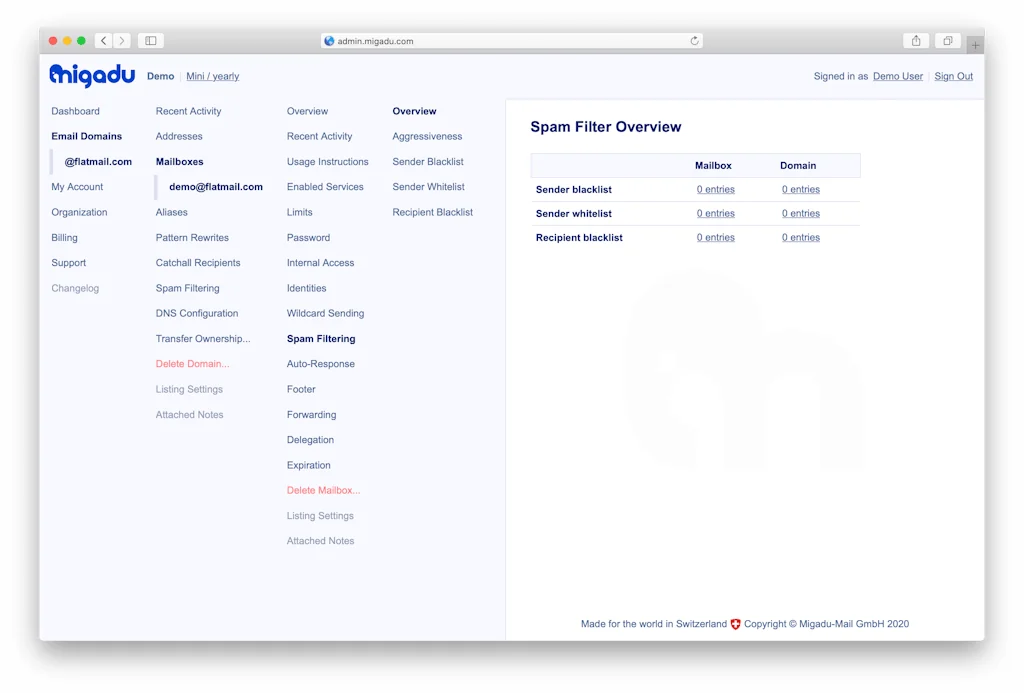This screenshot has width=1024, height=693.
Task: Open Pattern Rewrites
Action: click(192, 238)
